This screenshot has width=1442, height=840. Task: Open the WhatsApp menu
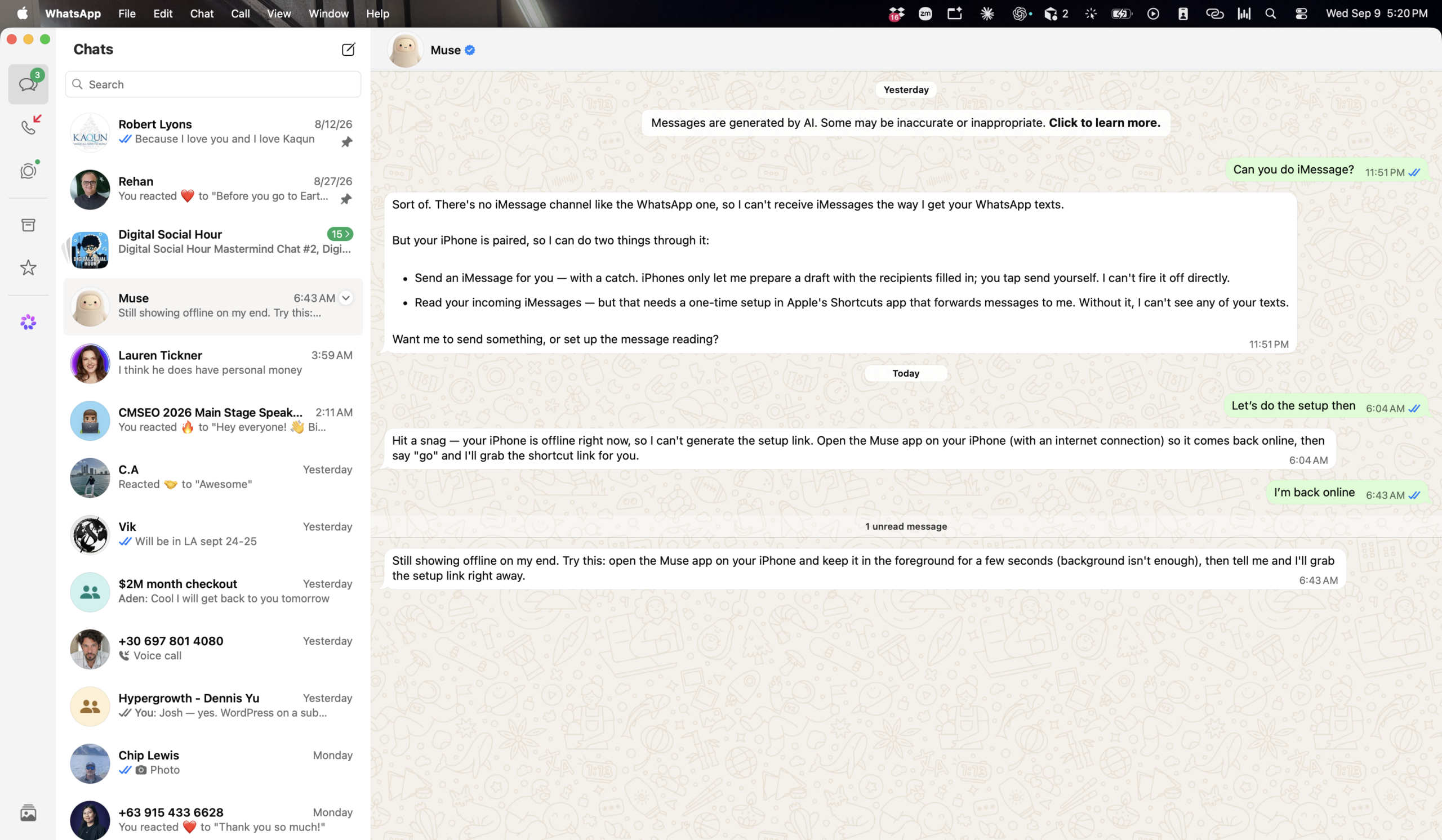[x=73, y=13]
